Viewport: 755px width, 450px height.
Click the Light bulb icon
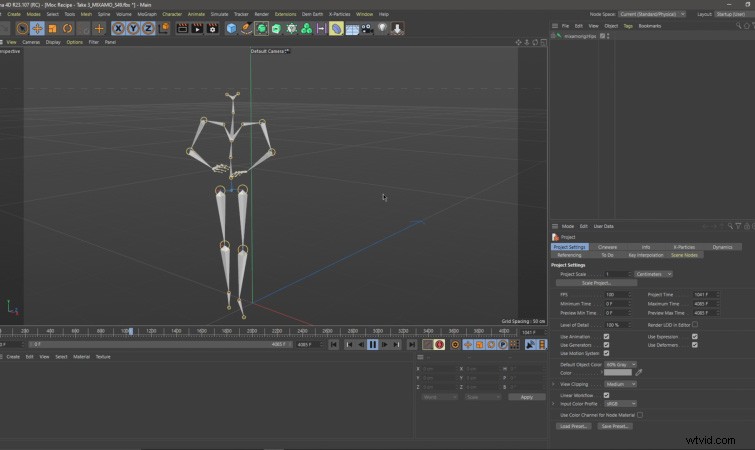[381, 29]
